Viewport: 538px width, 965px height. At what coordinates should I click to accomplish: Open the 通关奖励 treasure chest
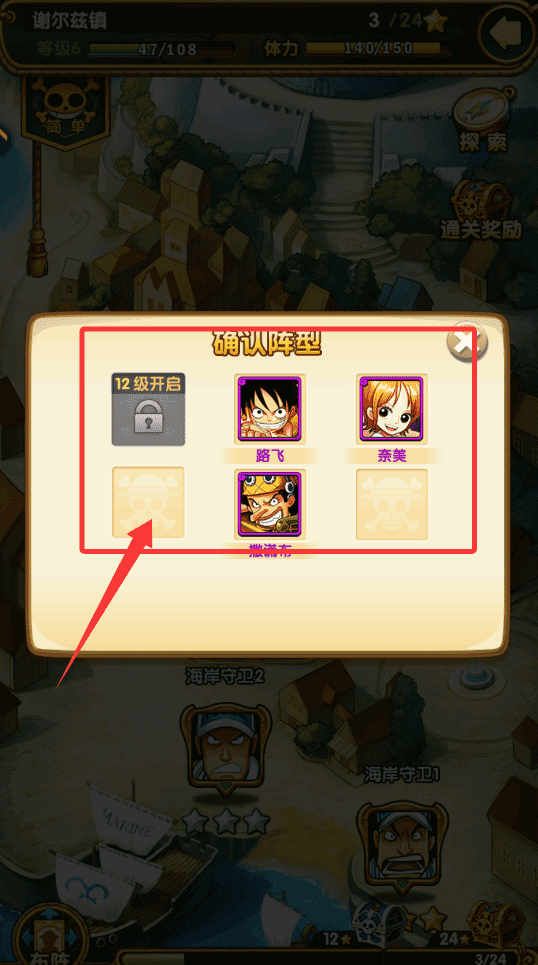point(481,209)
